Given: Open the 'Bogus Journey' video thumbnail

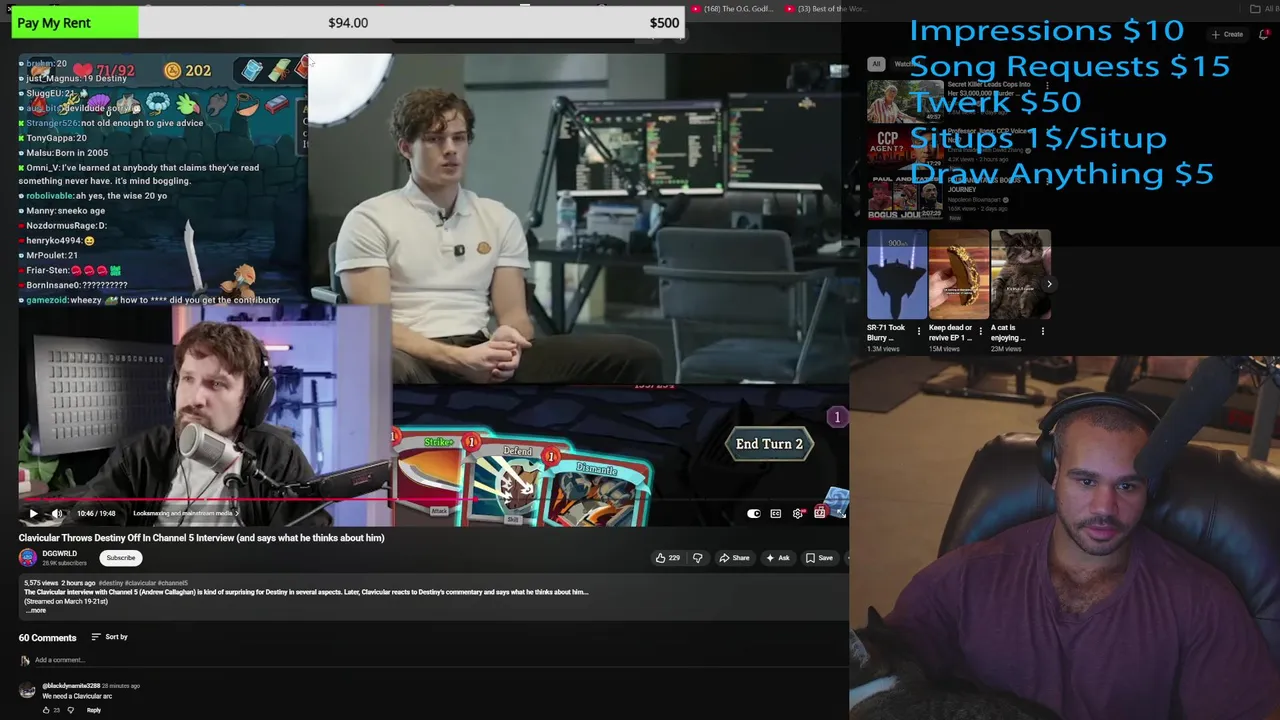Looking at the screenshot, I should click(903, 196).
